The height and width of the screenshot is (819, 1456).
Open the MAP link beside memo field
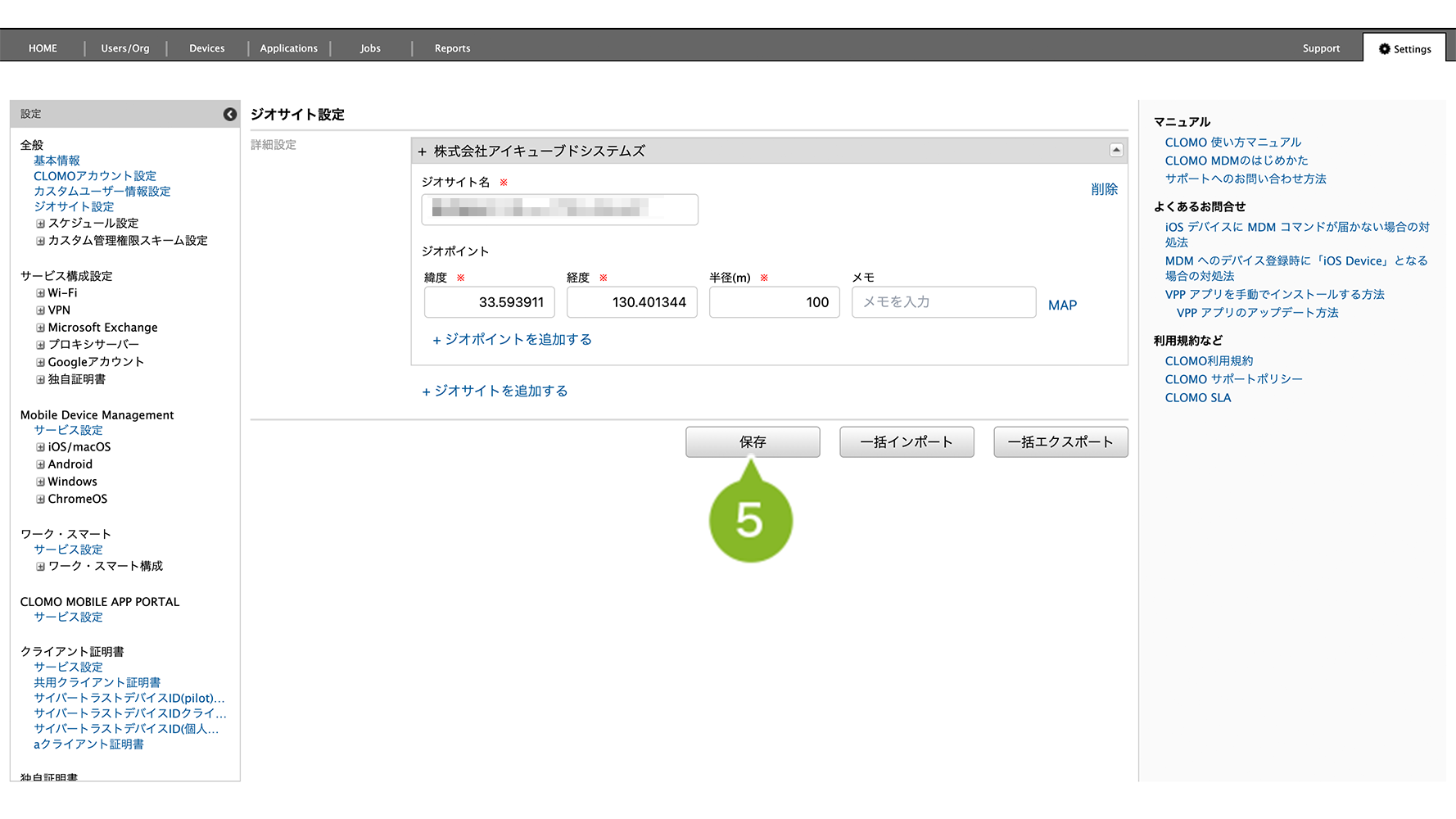point(1062,305)
